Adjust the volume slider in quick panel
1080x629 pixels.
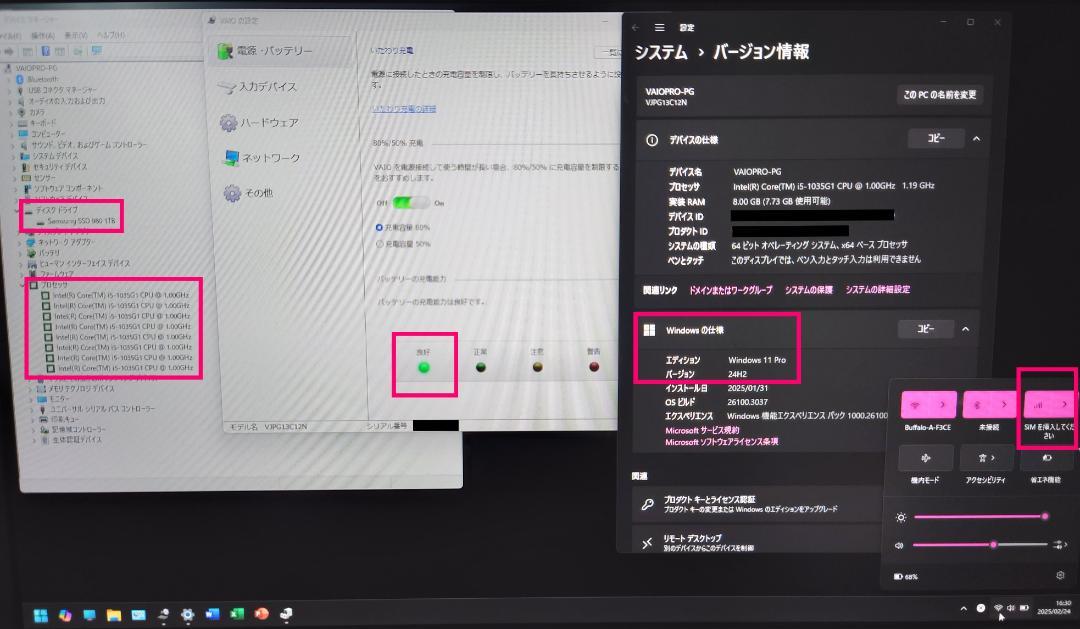(x=980, y=545)
